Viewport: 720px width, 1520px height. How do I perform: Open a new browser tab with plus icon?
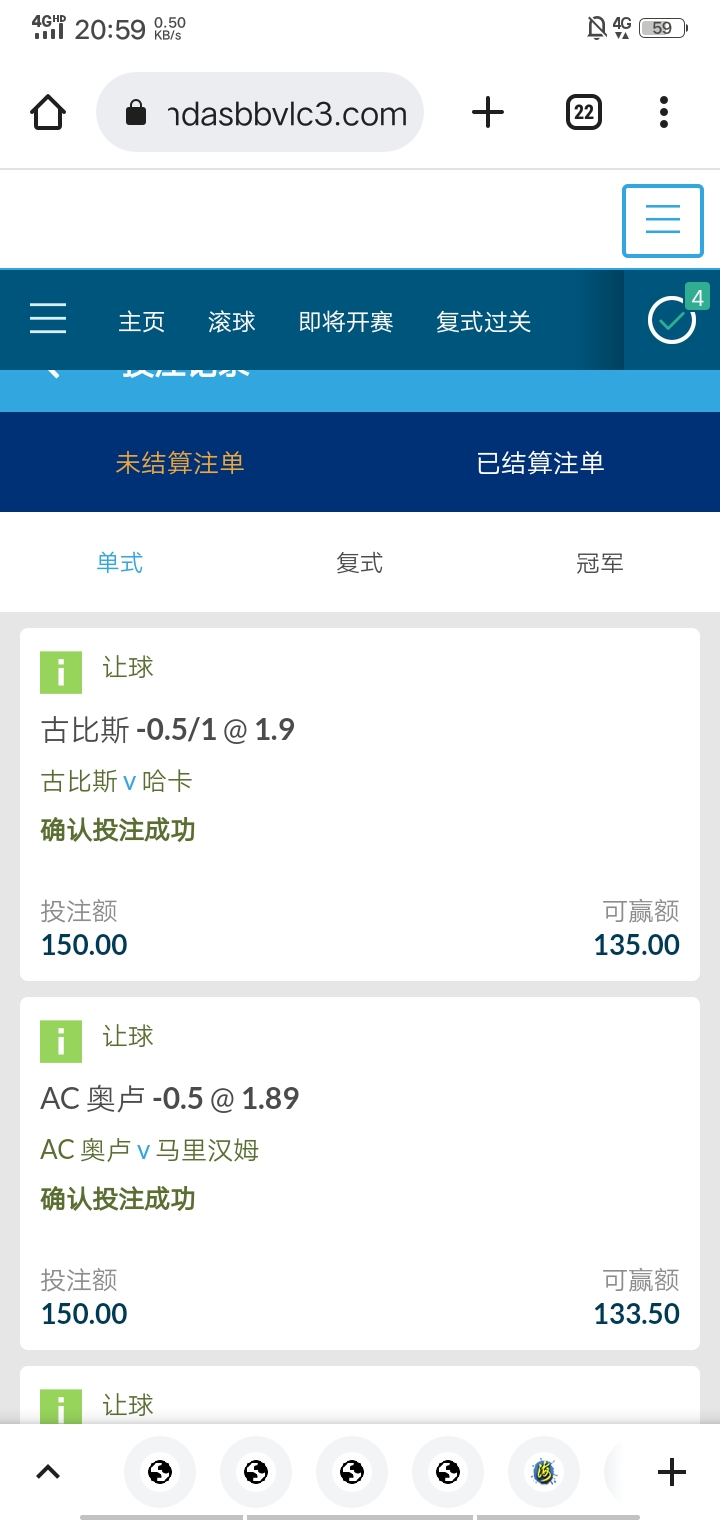[487, 112]
